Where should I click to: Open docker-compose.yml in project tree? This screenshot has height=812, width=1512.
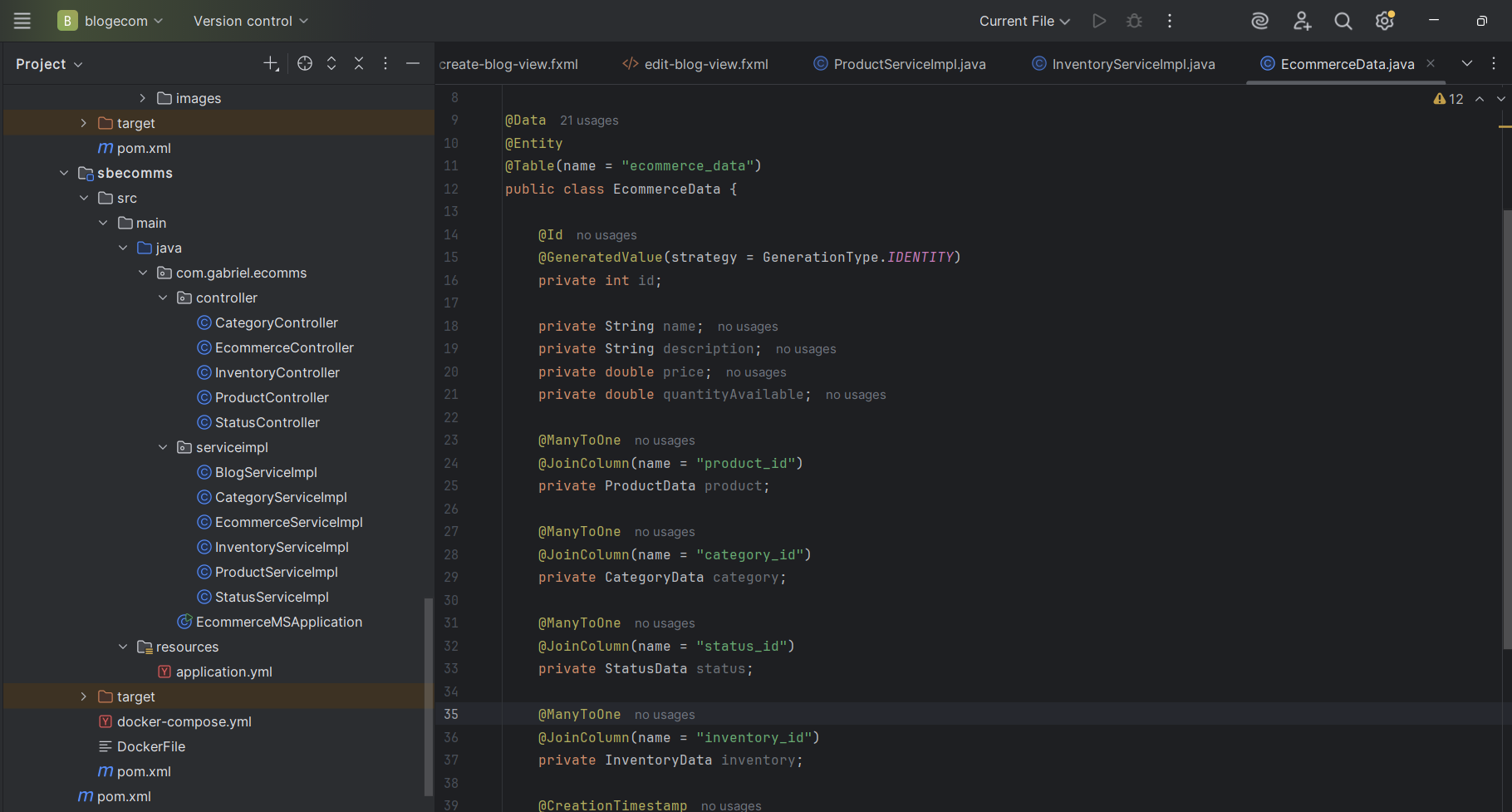[184, 721]
